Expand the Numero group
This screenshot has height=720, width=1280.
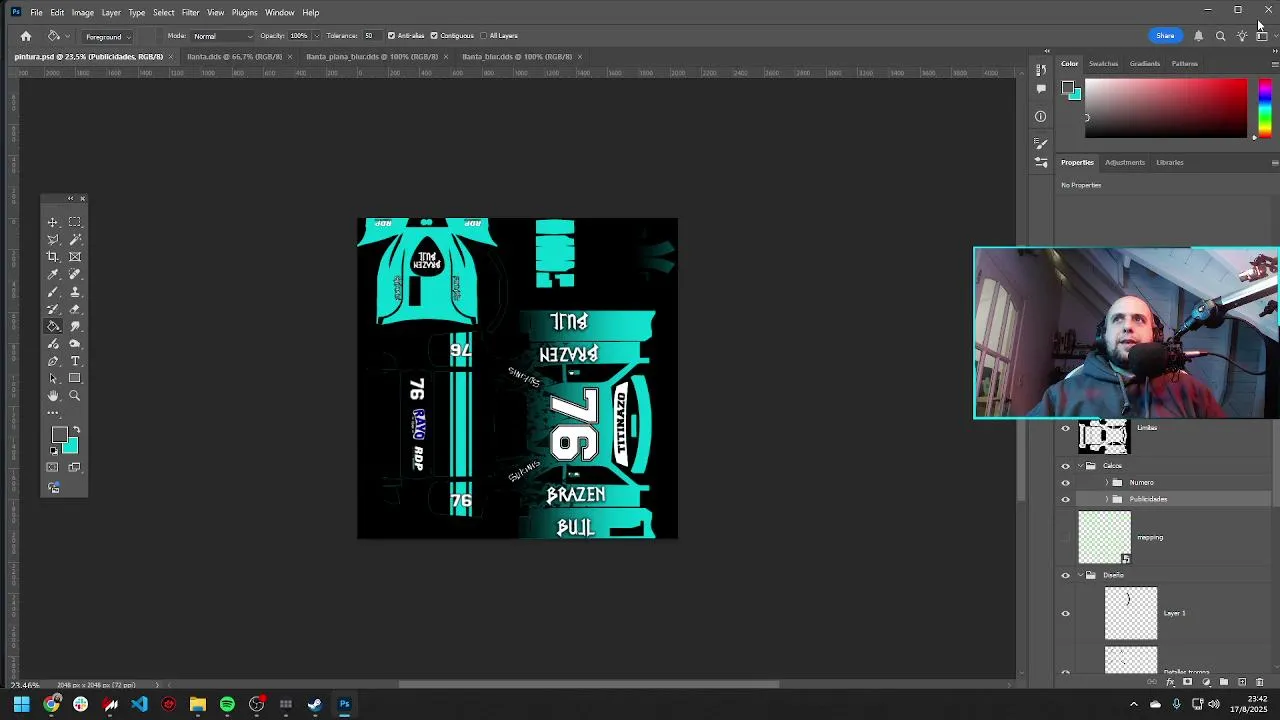point(1106,483)
